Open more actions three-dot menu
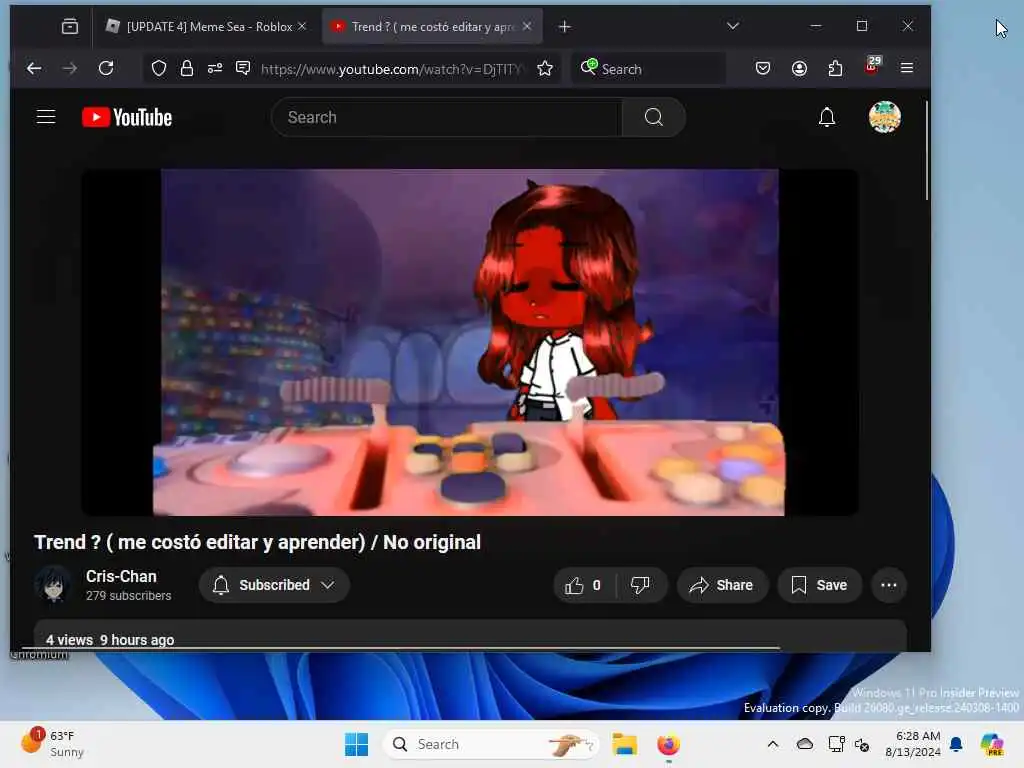Image resolution: width=1024 pixels, height=768 pixels. 889,585
